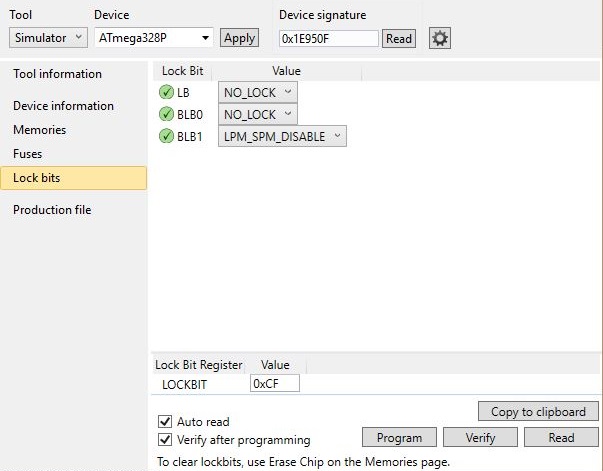Click the green check icon beside BLB1
Screen dimensions: 603x471
pos(166,136)
